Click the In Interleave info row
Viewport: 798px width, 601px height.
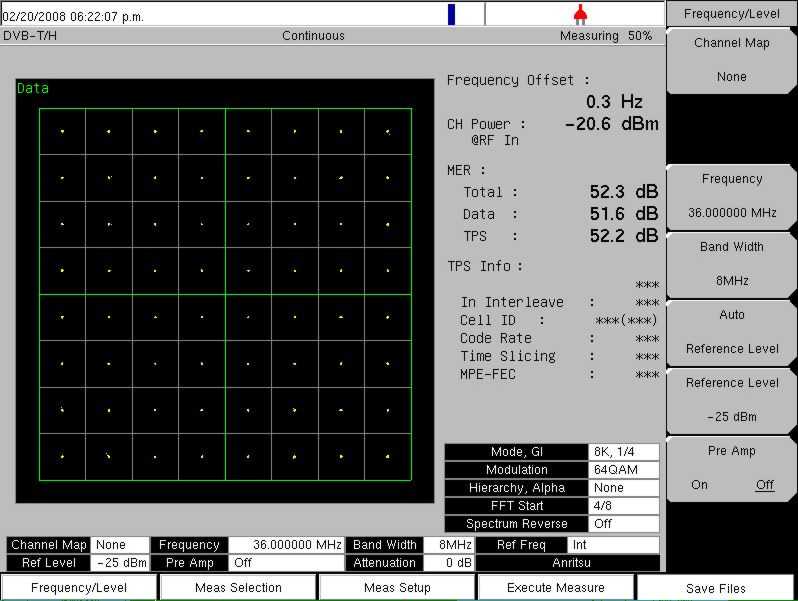pyautogui.click(x=558, y=302)
